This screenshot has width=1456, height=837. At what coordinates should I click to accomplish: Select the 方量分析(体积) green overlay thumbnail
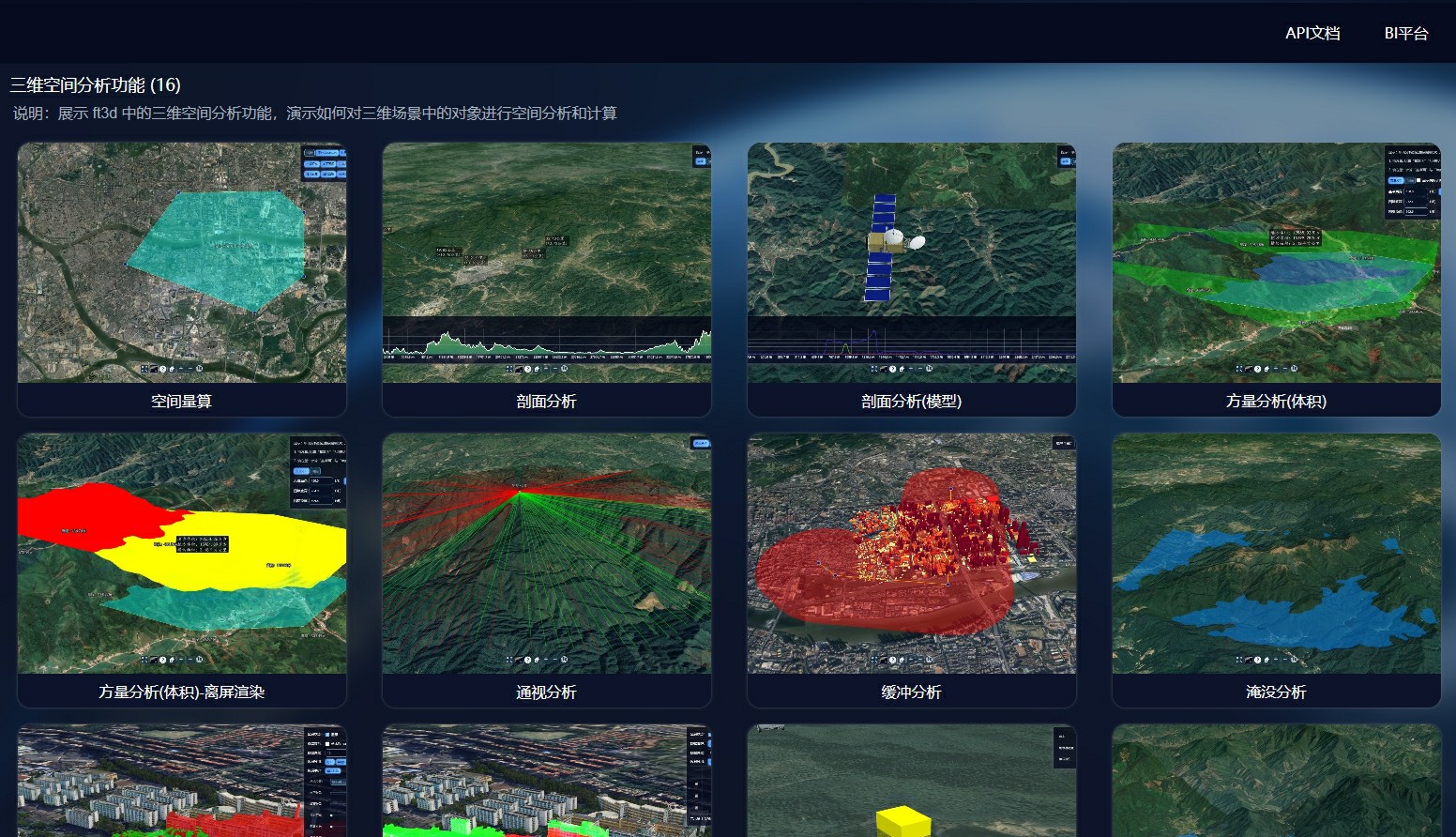click(x=1276, y=263)
